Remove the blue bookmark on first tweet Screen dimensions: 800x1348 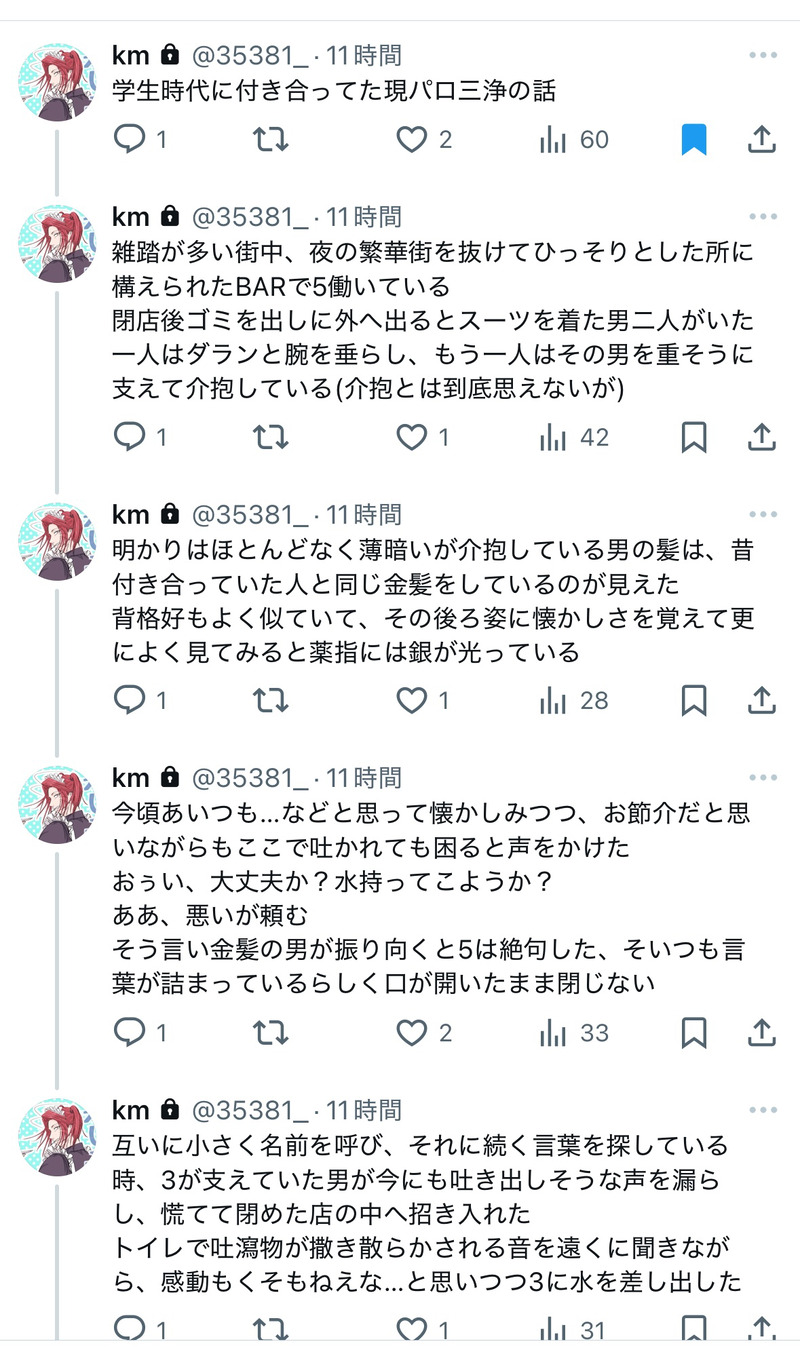[x=694, y=140]
